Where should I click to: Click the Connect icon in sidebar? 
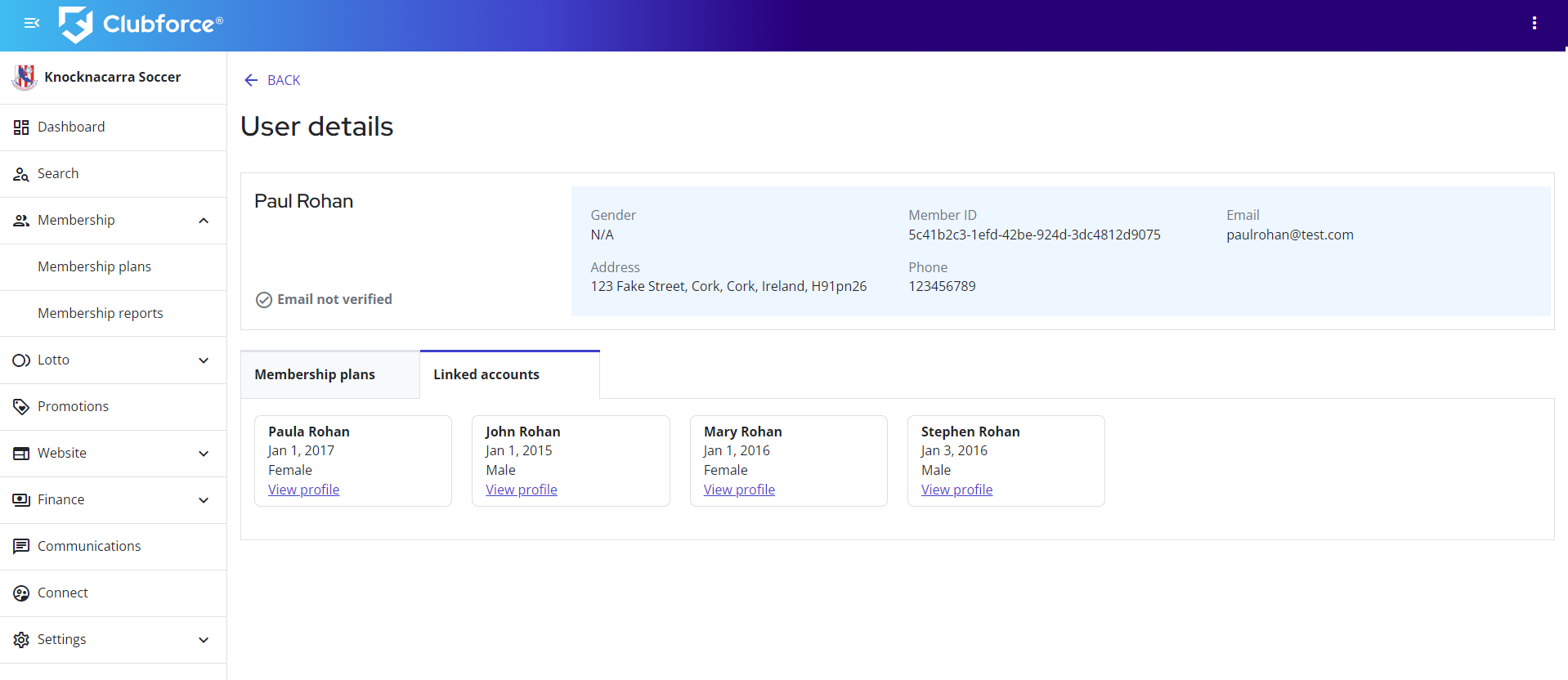coord(21,593)
